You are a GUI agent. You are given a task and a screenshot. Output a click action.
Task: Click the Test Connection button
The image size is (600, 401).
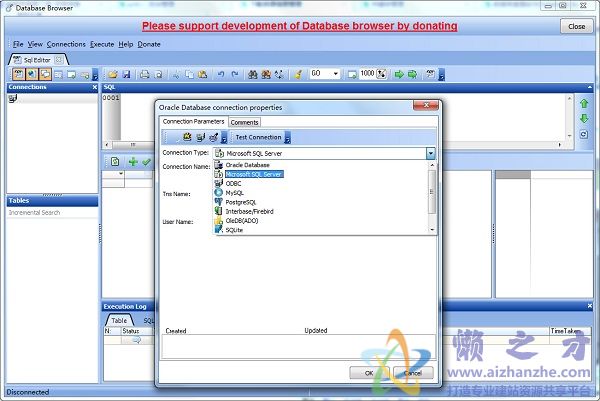pos(258,137)
